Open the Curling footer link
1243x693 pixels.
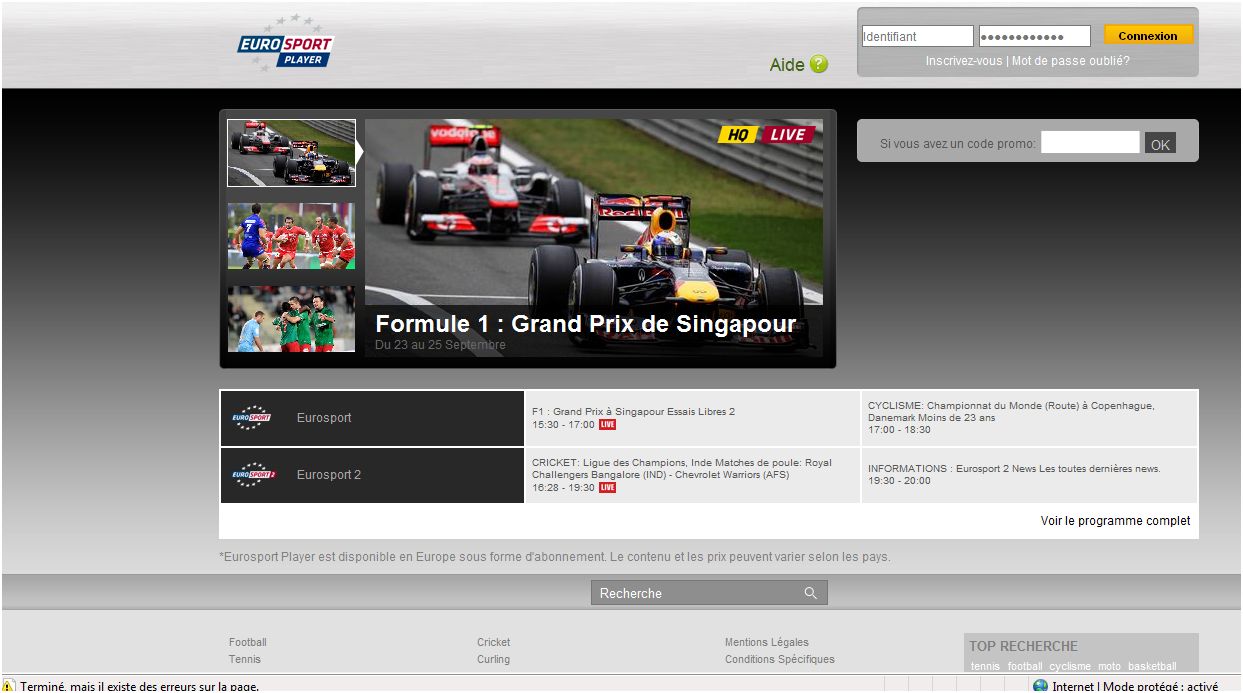[493, 659]
